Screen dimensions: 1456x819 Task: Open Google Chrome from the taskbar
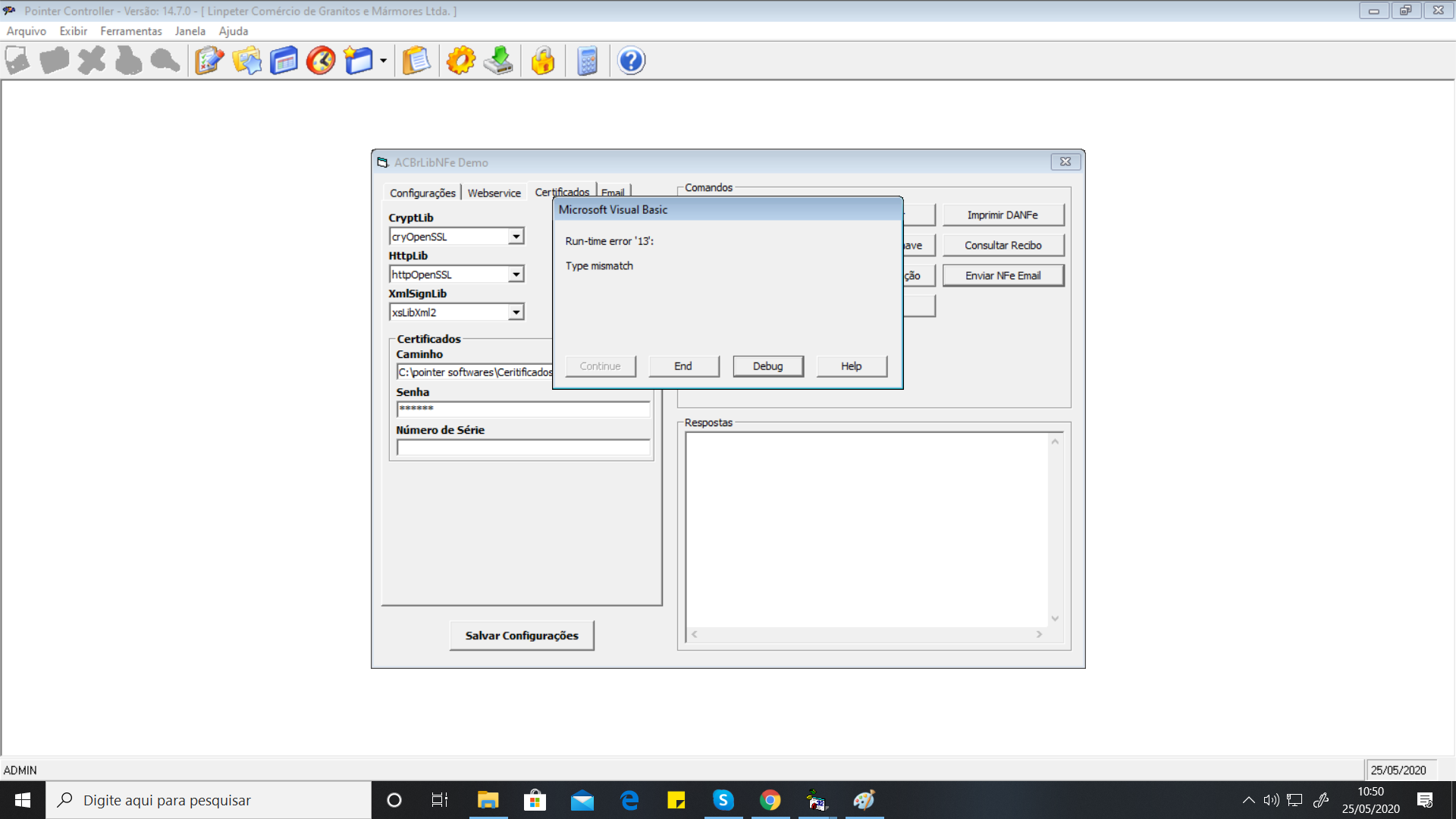point(770,800)
